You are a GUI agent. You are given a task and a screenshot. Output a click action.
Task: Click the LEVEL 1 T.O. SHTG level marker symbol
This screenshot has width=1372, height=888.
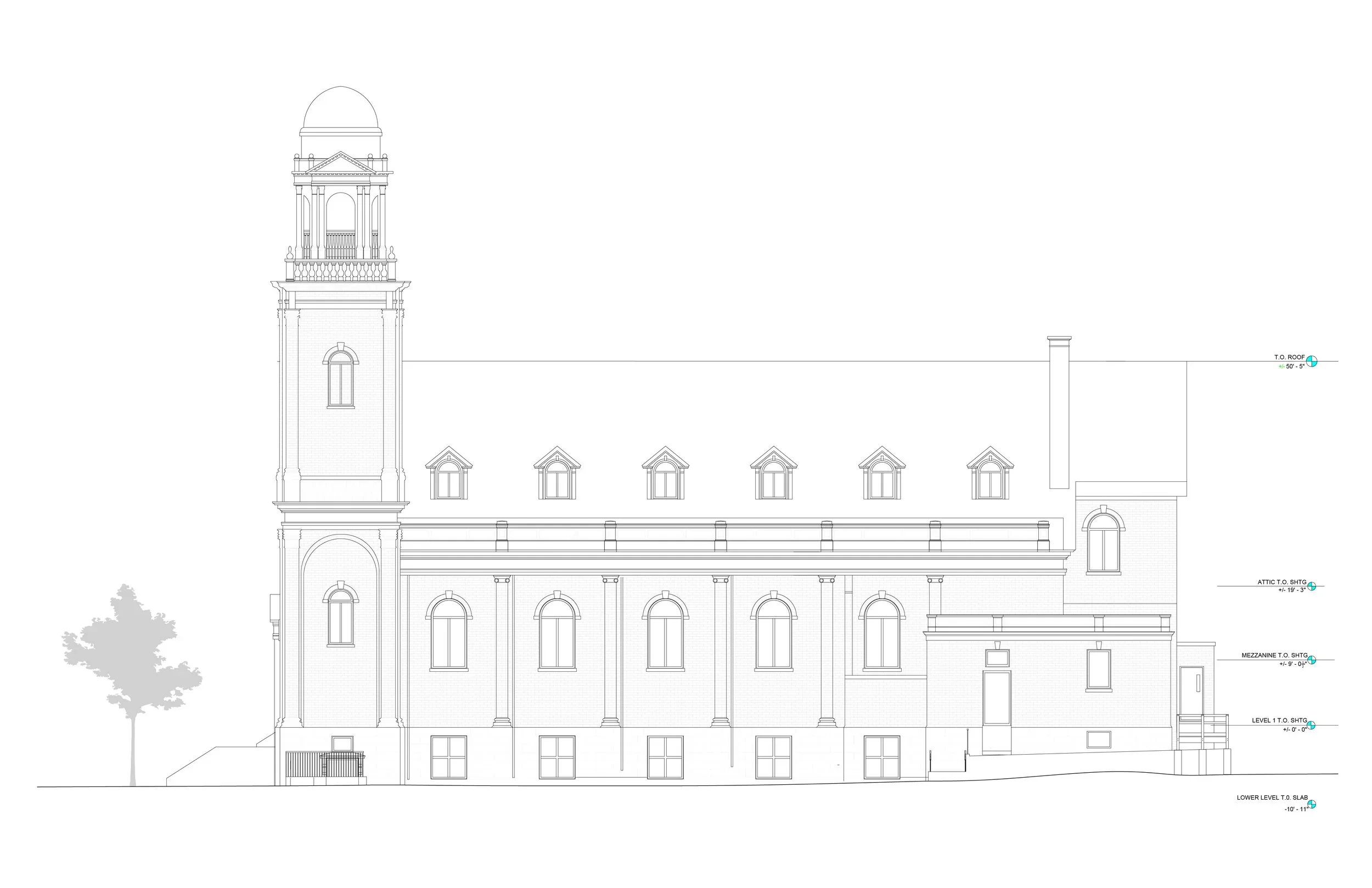[x=1312, y=725]
